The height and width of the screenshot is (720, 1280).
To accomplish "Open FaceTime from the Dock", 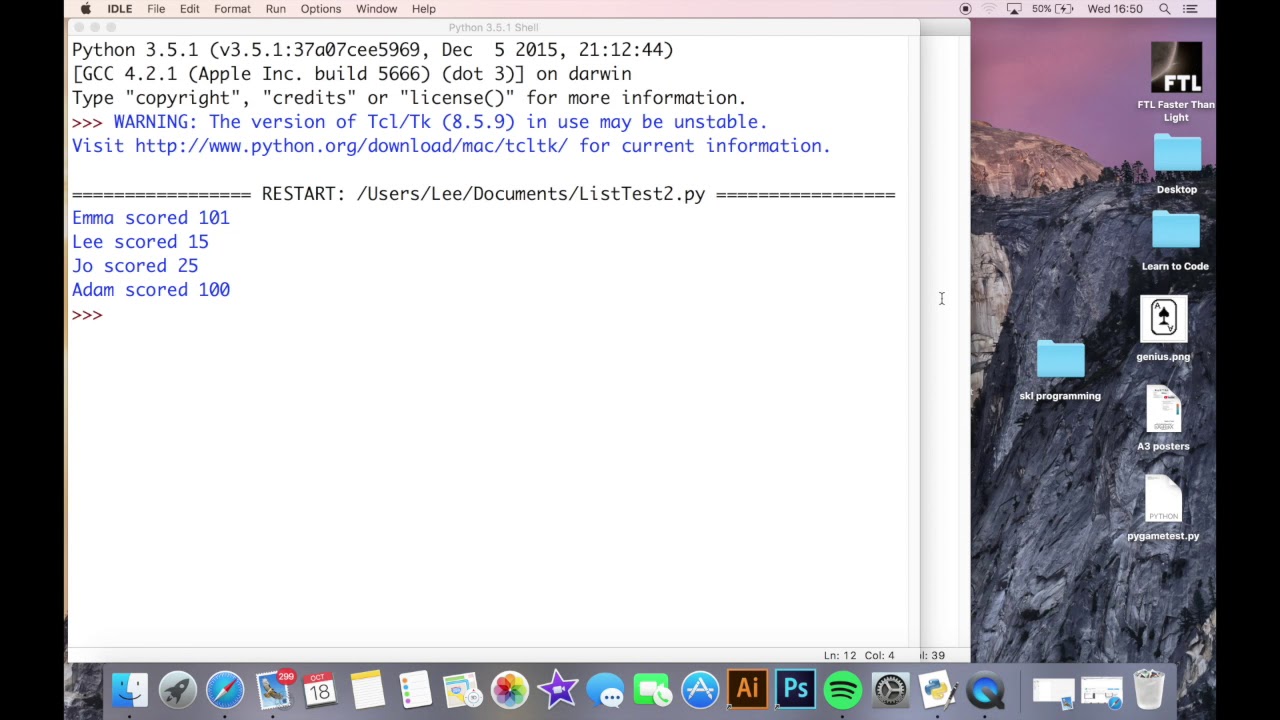I will [652, 690].
